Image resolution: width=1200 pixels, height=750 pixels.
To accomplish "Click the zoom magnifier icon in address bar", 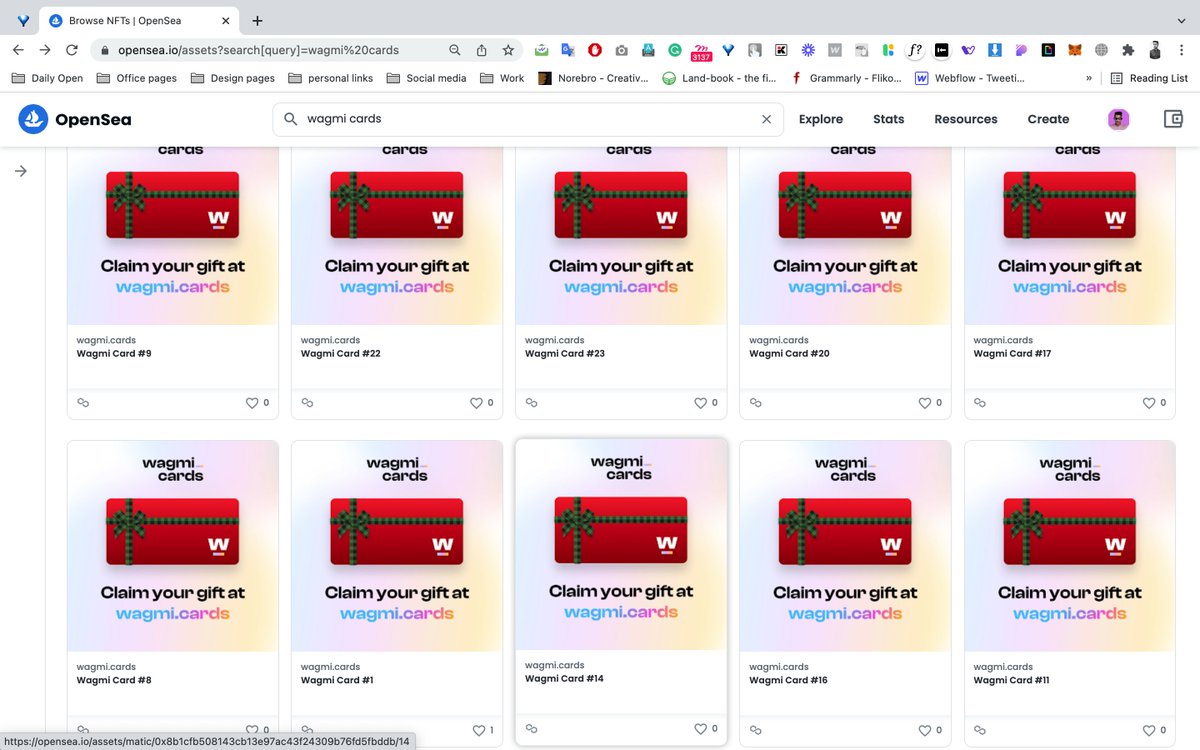I will (x=455, y=50).
